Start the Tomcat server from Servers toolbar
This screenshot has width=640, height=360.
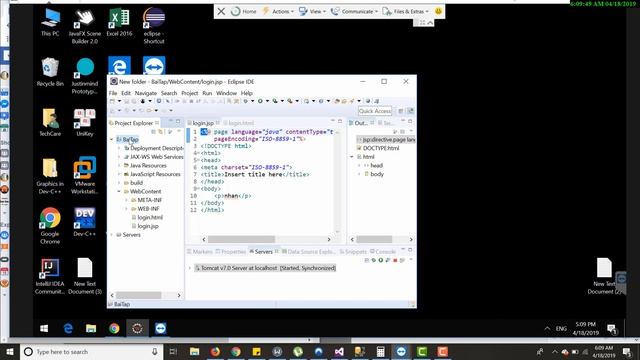coord(380,260)
